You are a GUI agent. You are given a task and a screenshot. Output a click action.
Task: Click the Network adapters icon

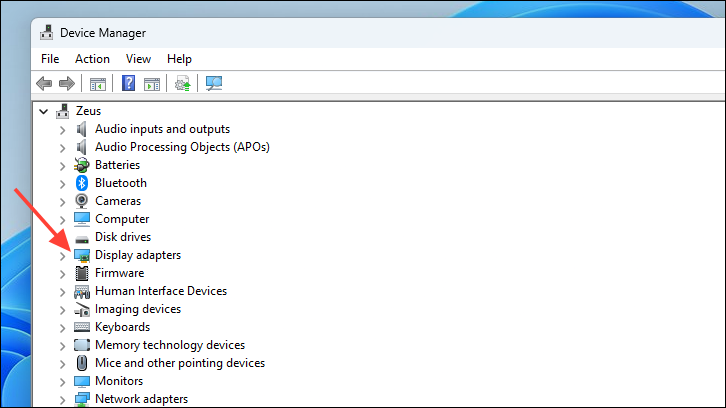click(x=82, y=399)
